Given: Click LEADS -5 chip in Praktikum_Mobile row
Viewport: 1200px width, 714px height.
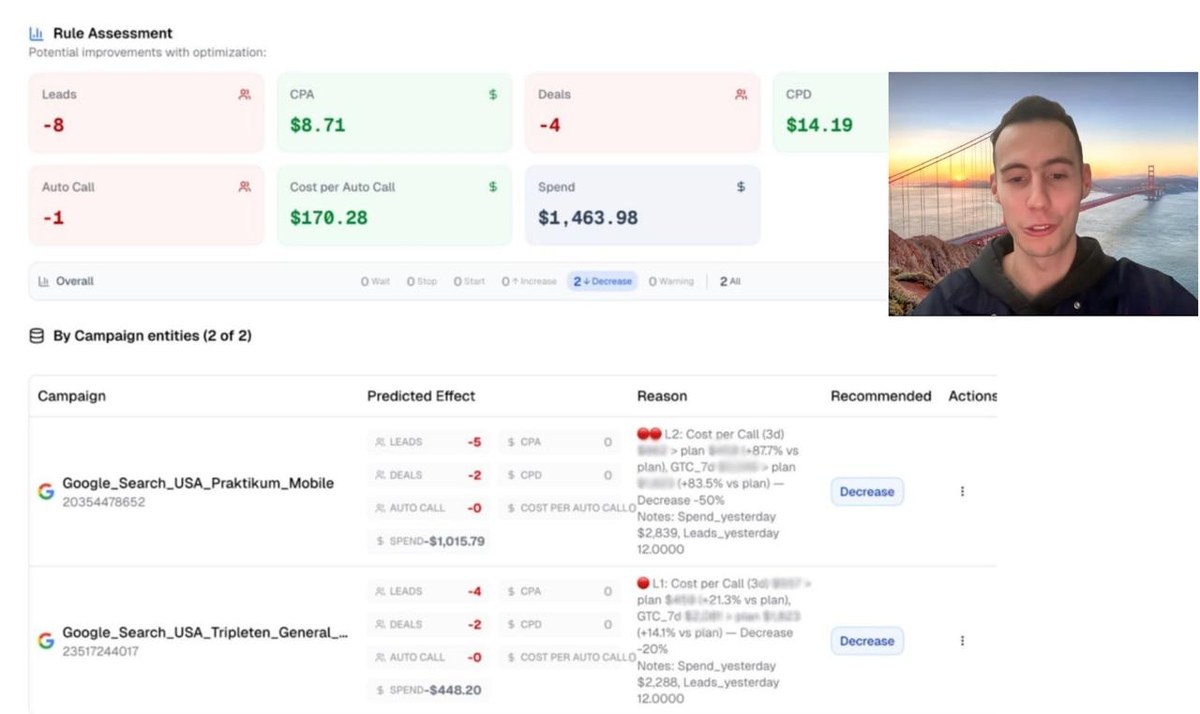Looking at the screenshot, I should pos(428,442).
